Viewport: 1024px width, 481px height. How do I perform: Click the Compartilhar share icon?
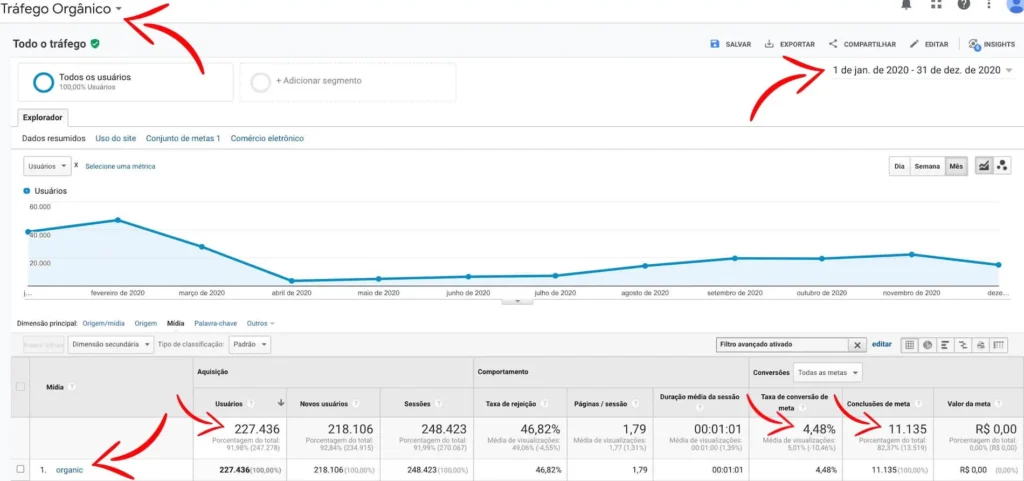pos(833,44)
